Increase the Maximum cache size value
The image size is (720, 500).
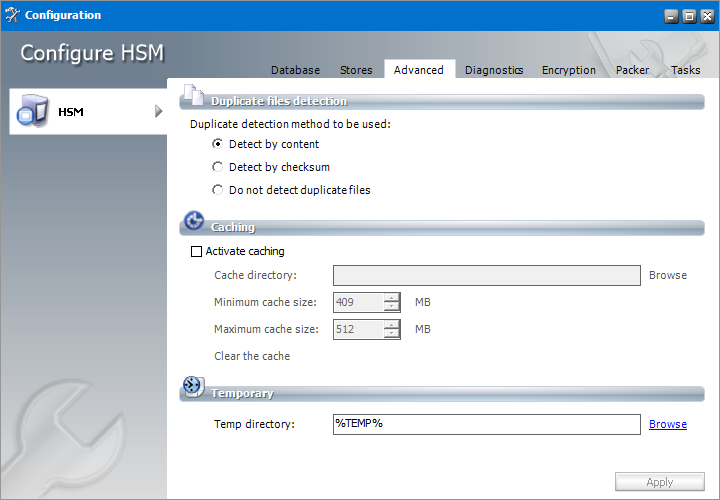[392, 325]
